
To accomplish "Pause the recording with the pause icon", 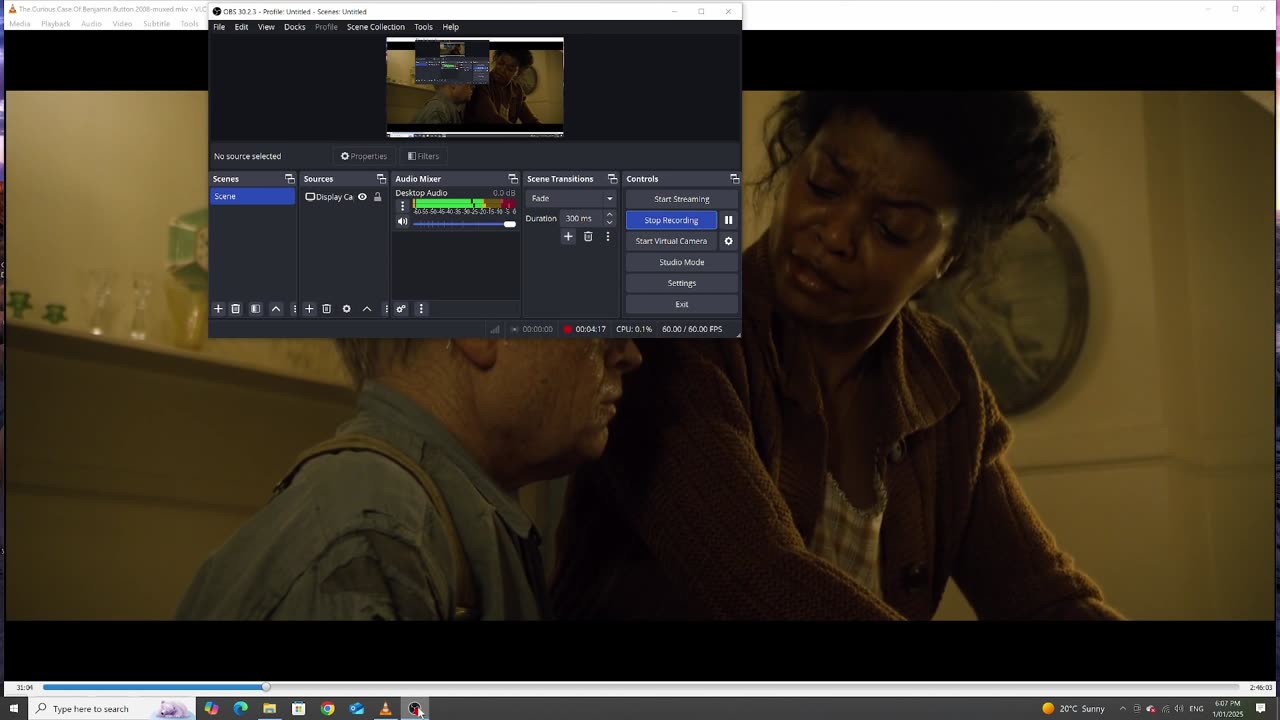I will click(728, 220).
